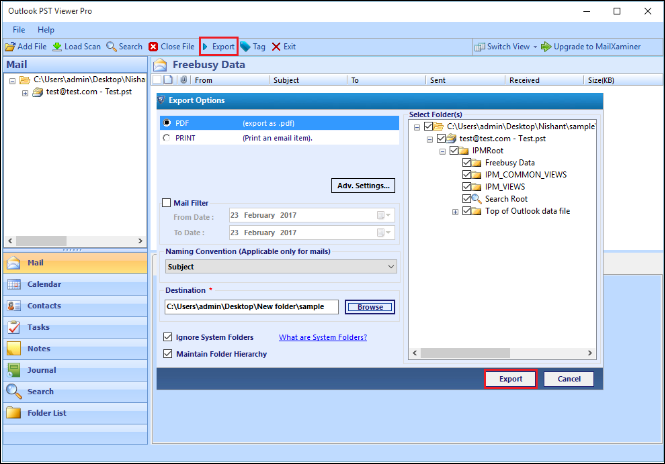This screenshot has width=665, height=464.
Task: Select the PDF export radio option
Action: click(167, 123)
